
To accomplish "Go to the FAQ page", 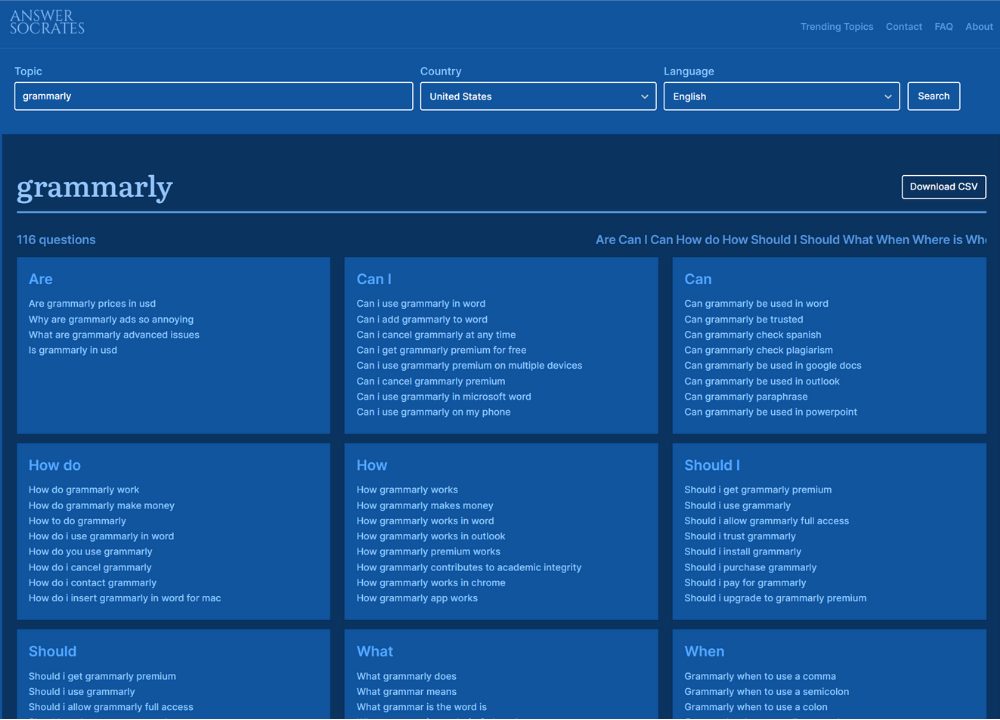I will 943,27.
